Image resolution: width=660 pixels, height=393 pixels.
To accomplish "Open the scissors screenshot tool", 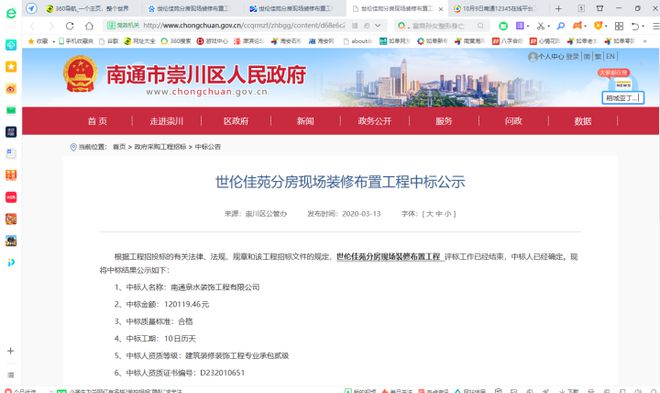I will coord(540,26).
